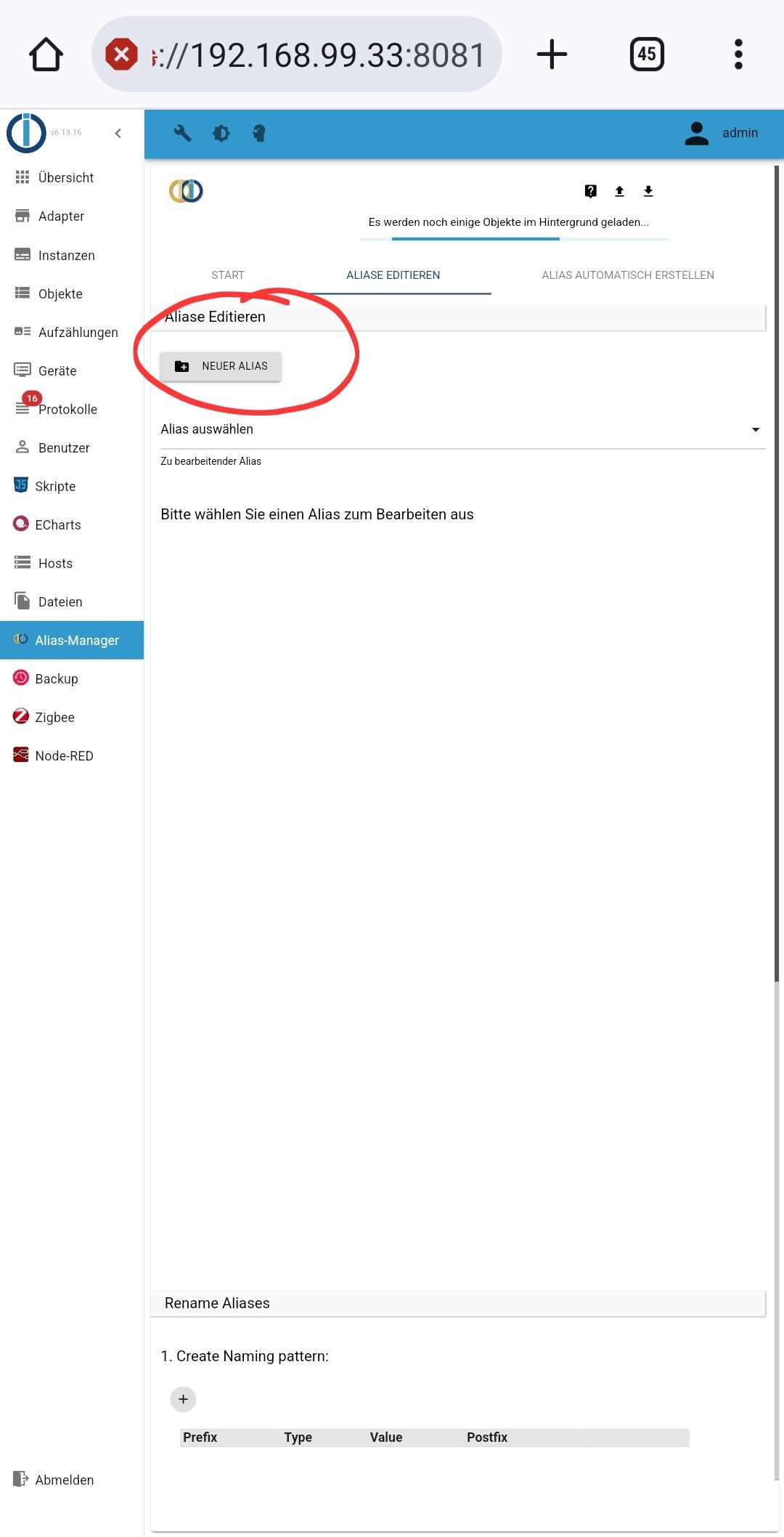Open browser tab switcher showing 45
This screenshot has height=1537, width=784.
pyautogui.click(x=647, y=54)
